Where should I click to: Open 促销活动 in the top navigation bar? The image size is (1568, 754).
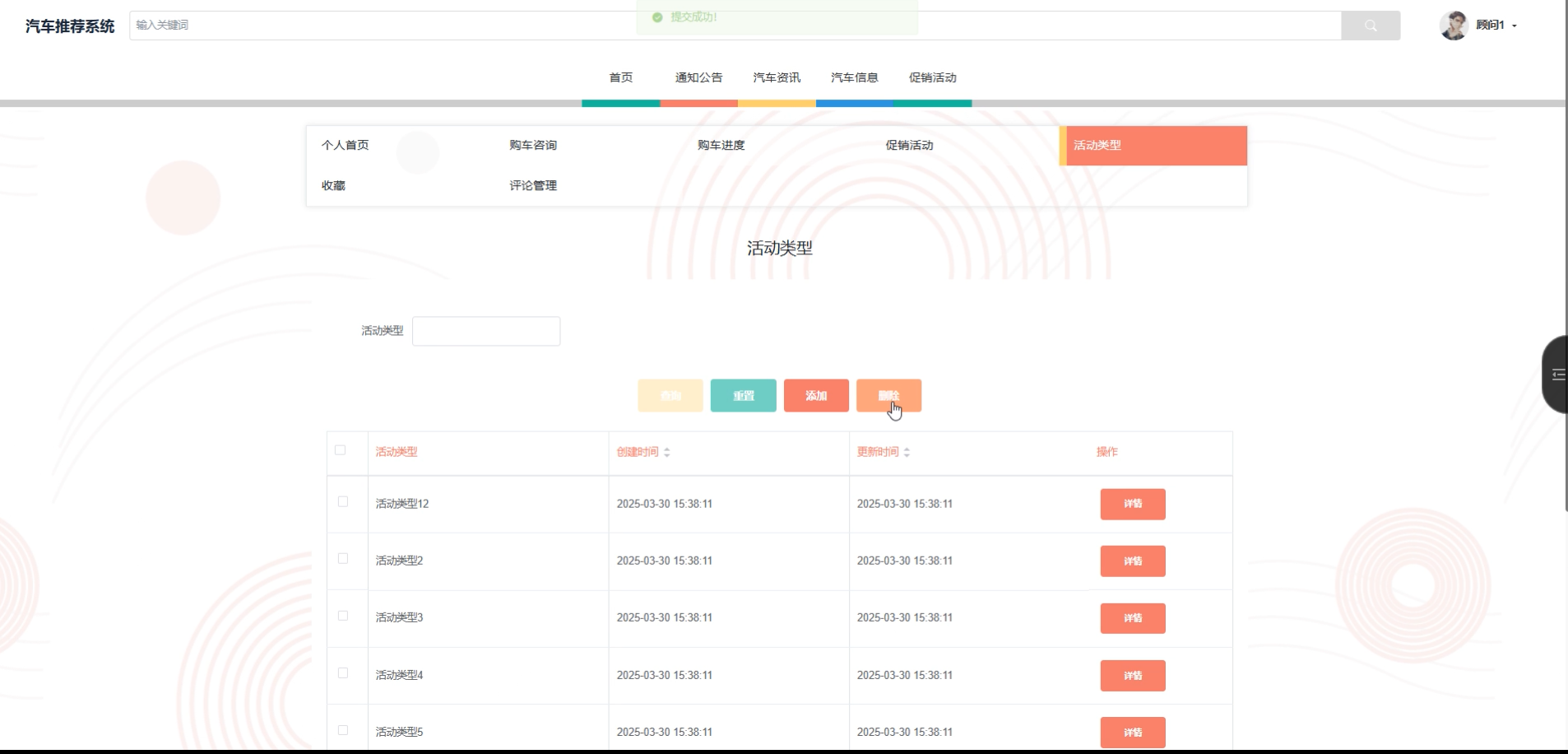pyautogui.click(x=933, y=77)
